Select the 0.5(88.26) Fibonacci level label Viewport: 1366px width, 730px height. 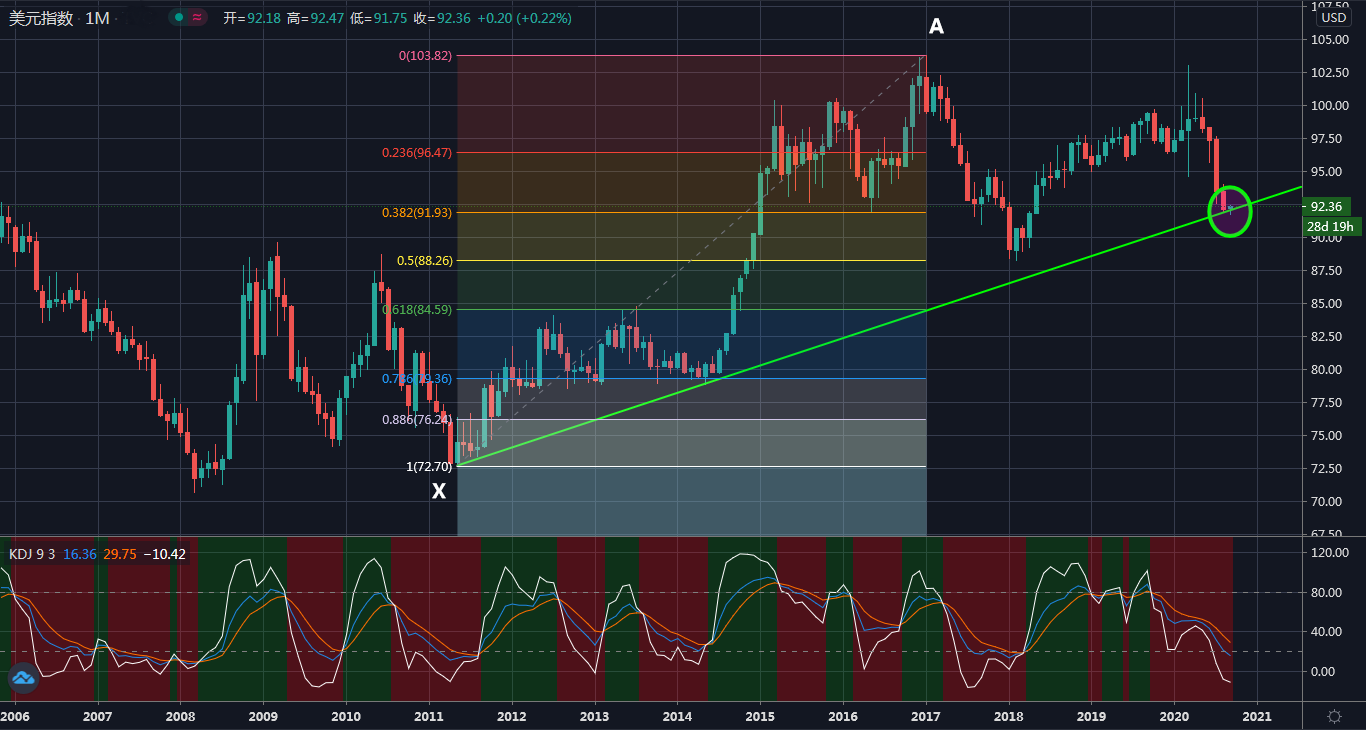coord(425,261)
